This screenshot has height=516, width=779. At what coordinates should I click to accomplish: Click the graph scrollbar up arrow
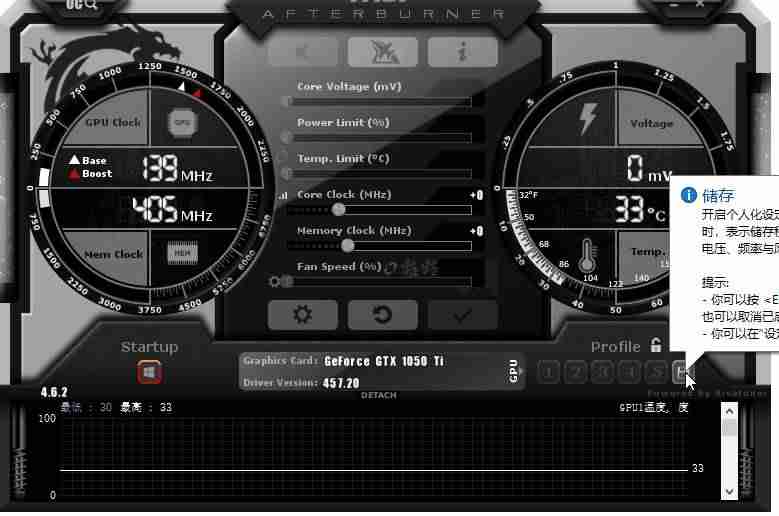(729, 411)
